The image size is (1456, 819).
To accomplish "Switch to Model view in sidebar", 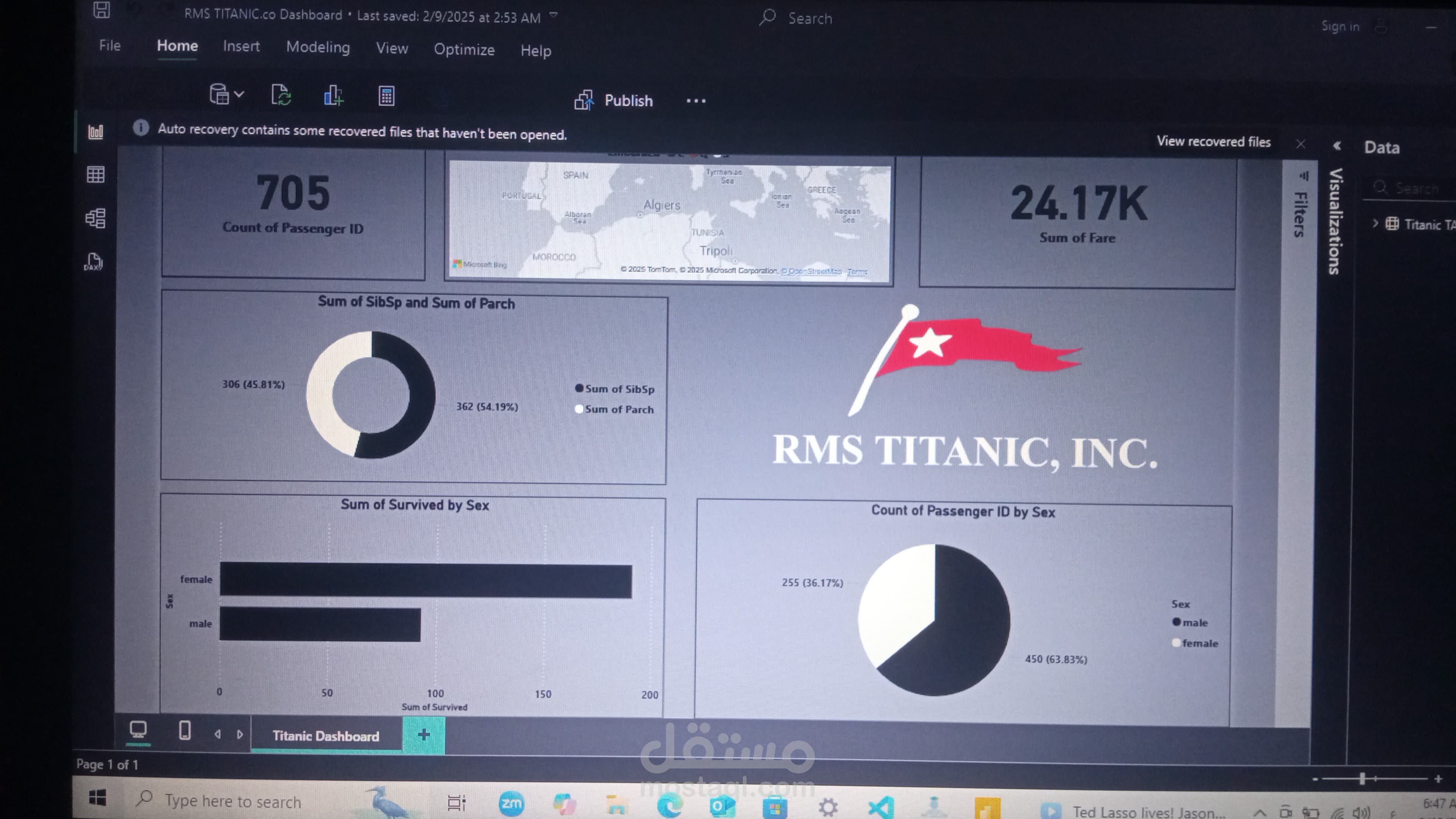I will [96, 218].
